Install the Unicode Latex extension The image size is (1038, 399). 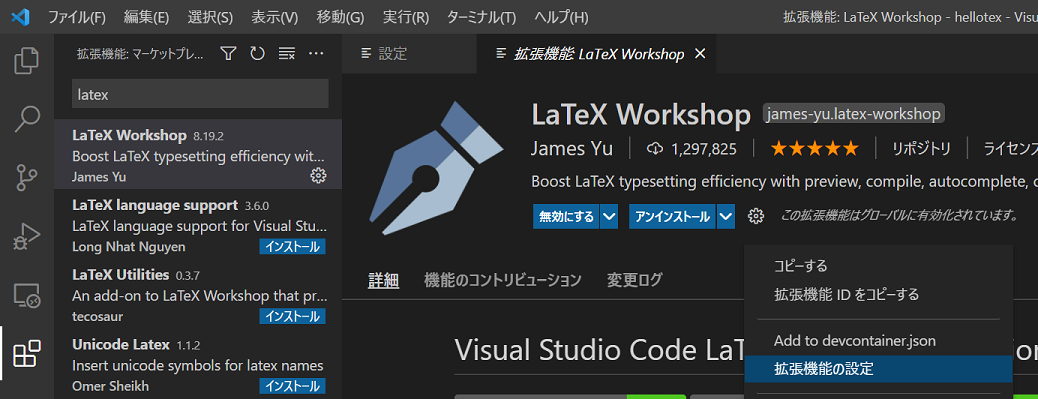(292, 386)
